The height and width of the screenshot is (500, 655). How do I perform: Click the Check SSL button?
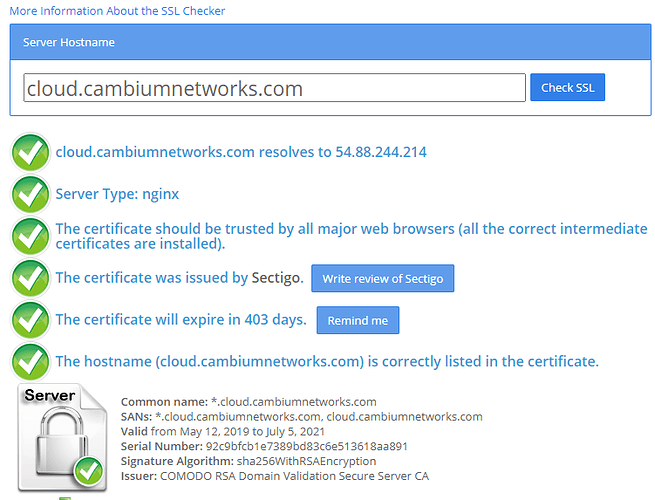click(x=567, y=87)
